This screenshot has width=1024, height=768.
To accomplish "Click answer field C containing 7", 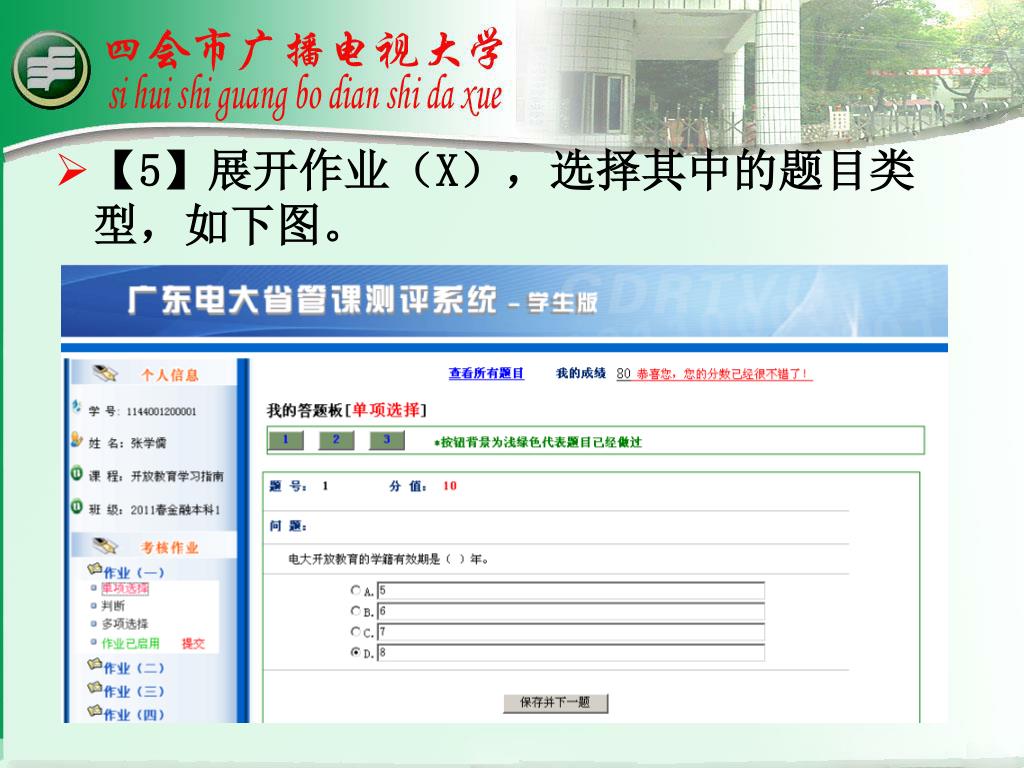I will click(571, 632).
